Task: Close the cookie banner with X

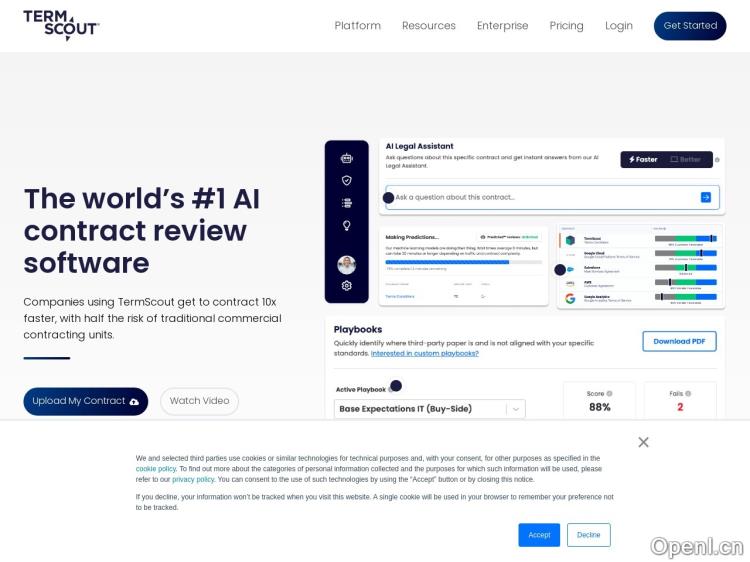Action: tap(643, 442)
